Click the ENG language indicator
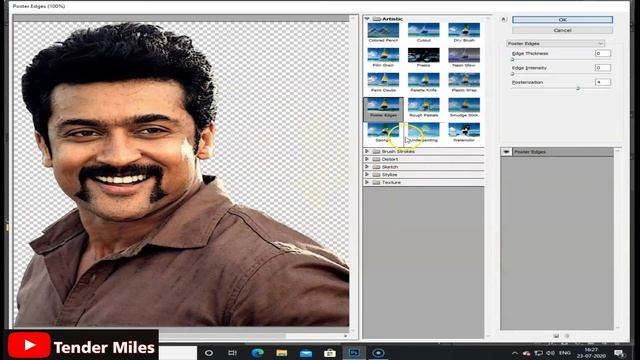Image resolution: width=640 pixels, height=360 pixels. click(565, 353)
